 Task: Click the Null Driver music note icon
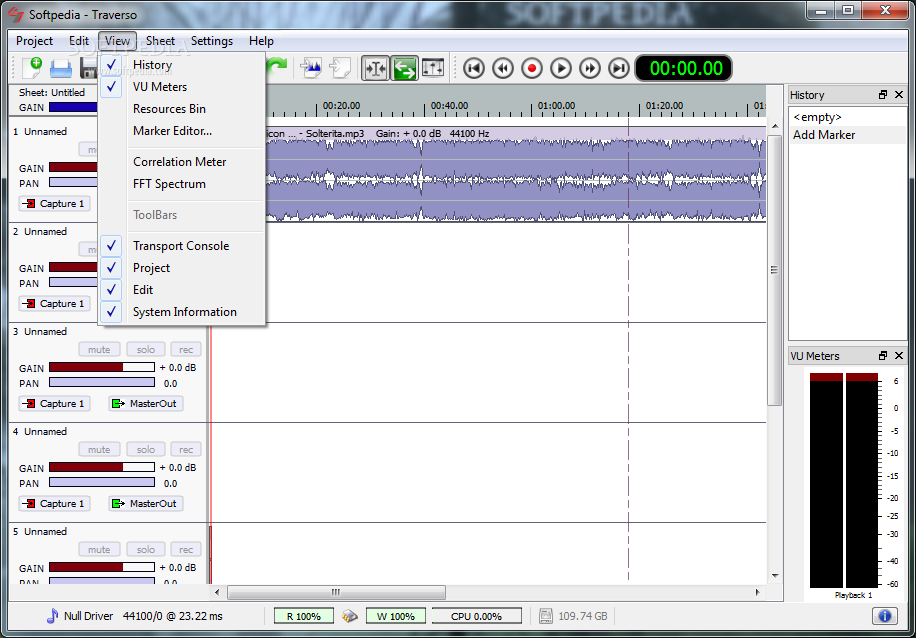click(x=53, y=615)
